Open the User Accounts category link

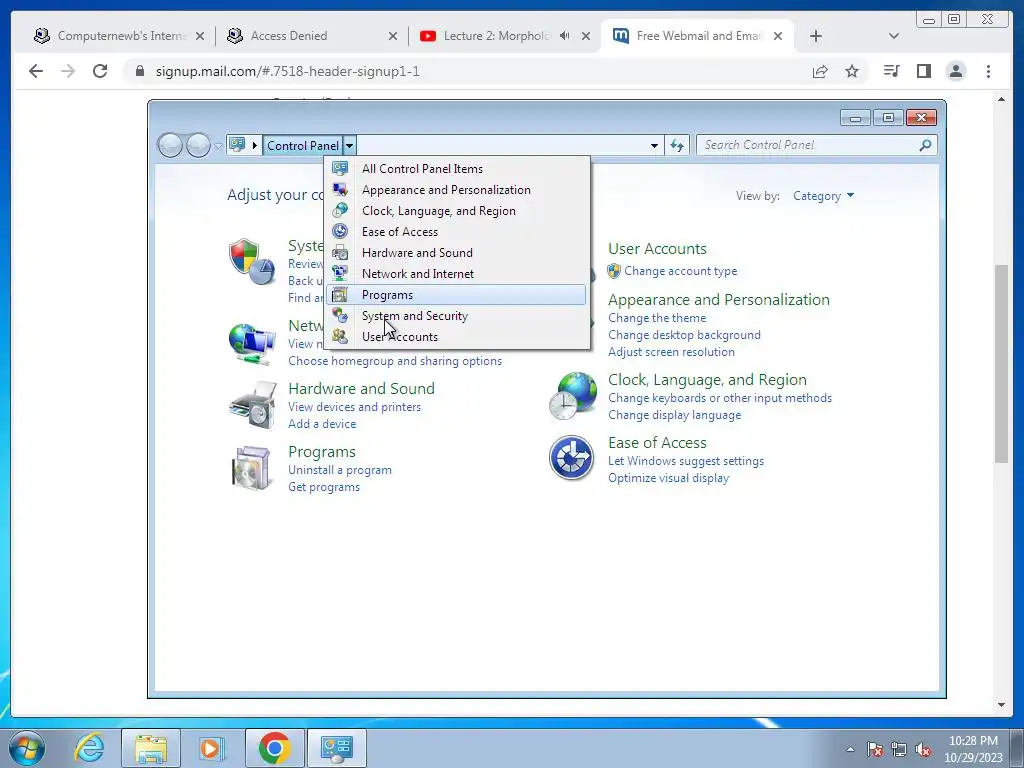tap(657, 249)
